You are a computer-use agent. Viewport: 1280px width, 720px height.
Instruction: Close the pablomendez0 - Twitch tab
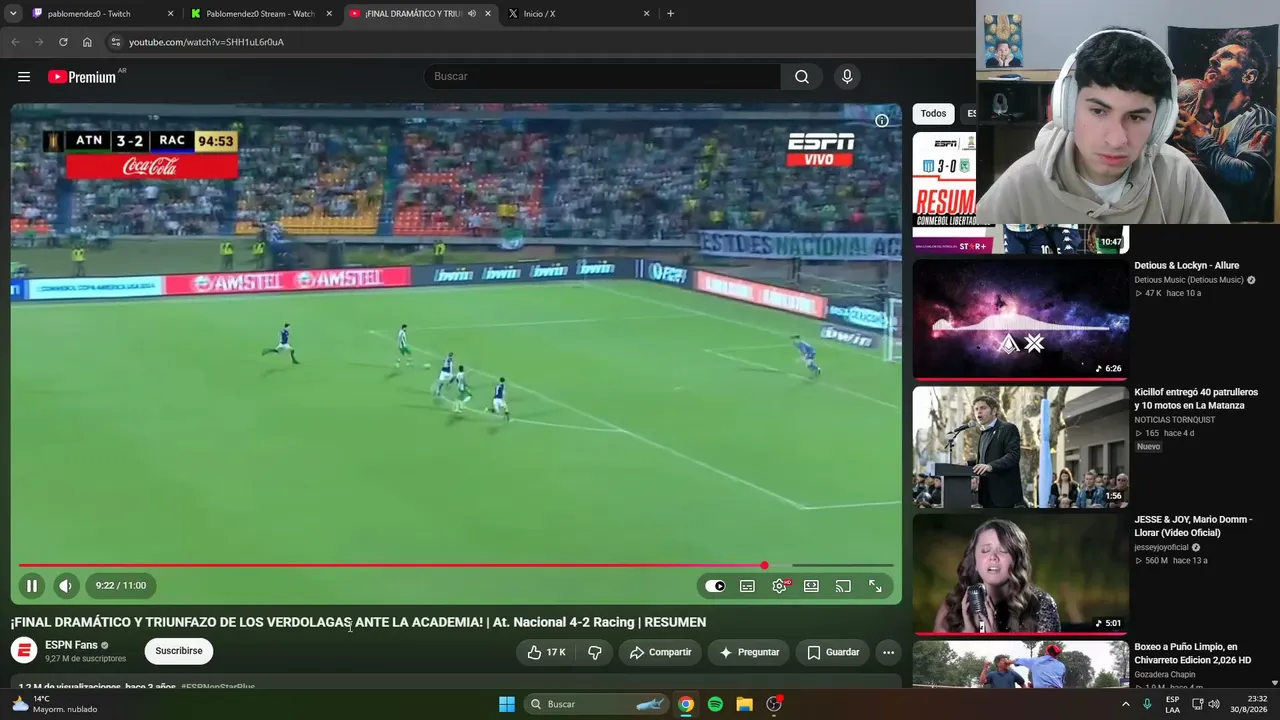170,14
